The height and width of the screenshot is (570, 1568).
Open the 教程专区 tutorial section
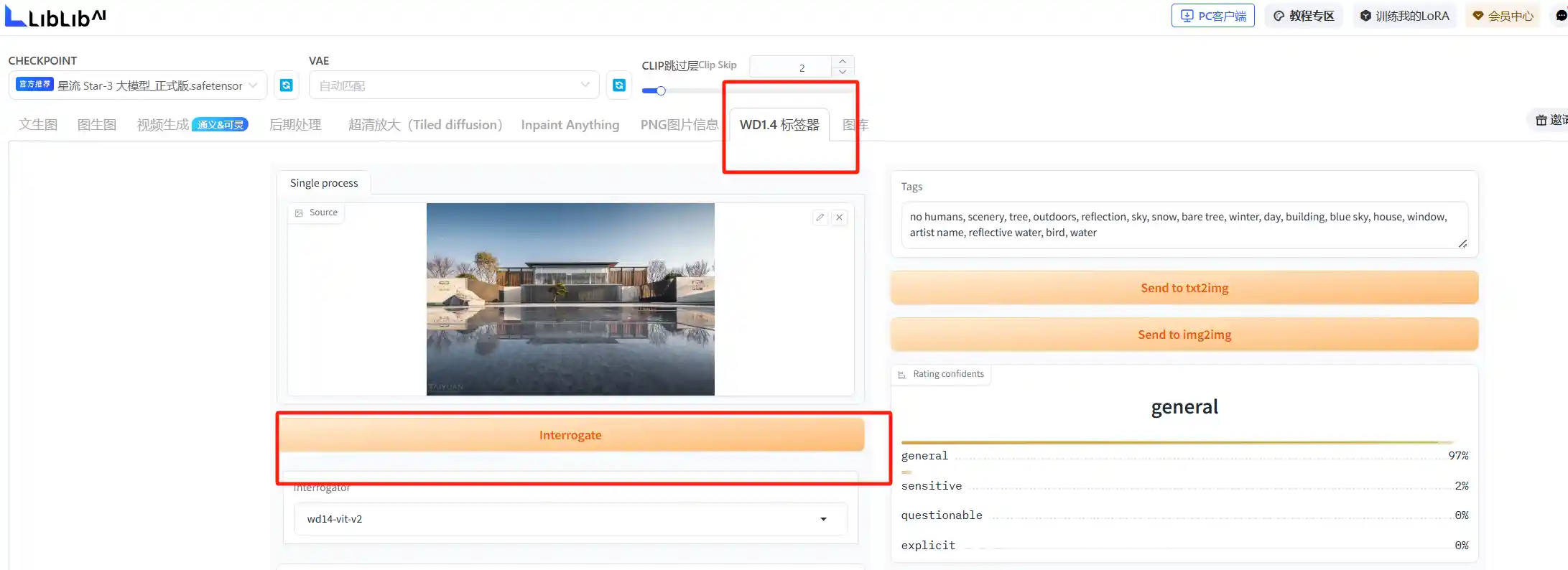[x=1304, y=16]
